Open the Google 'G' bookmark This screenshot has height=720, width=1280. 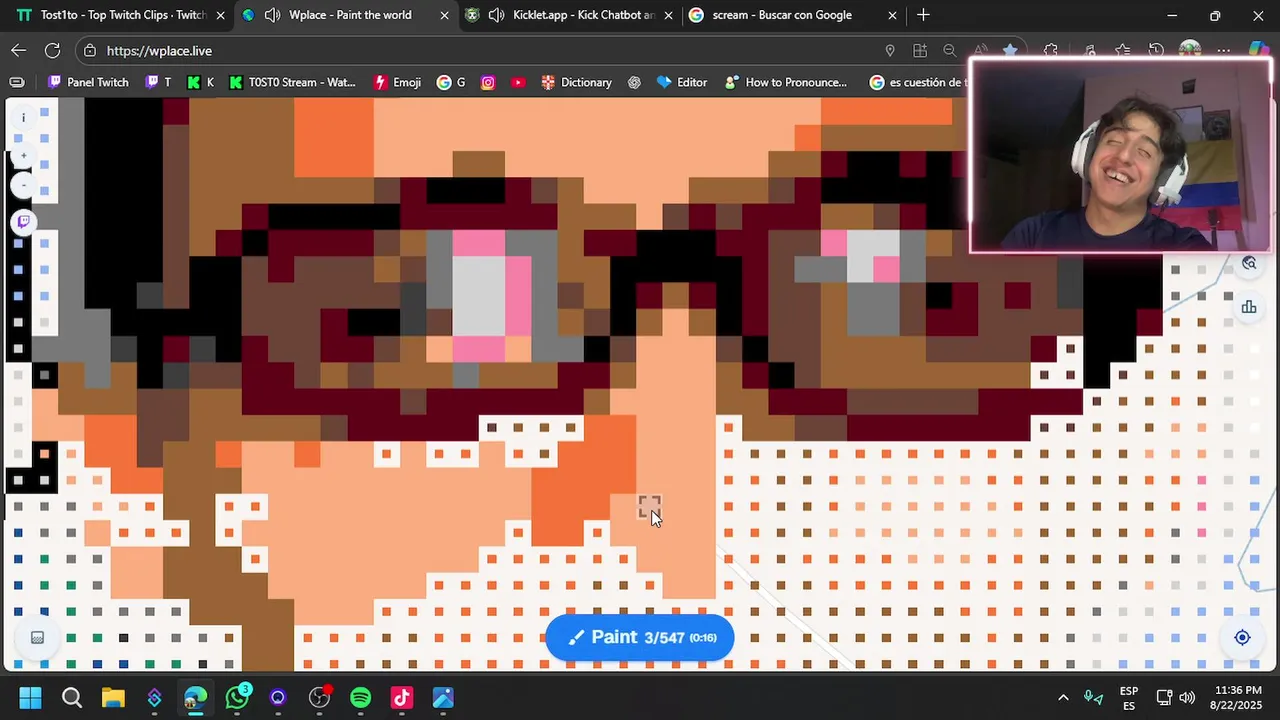pos(451,82)
